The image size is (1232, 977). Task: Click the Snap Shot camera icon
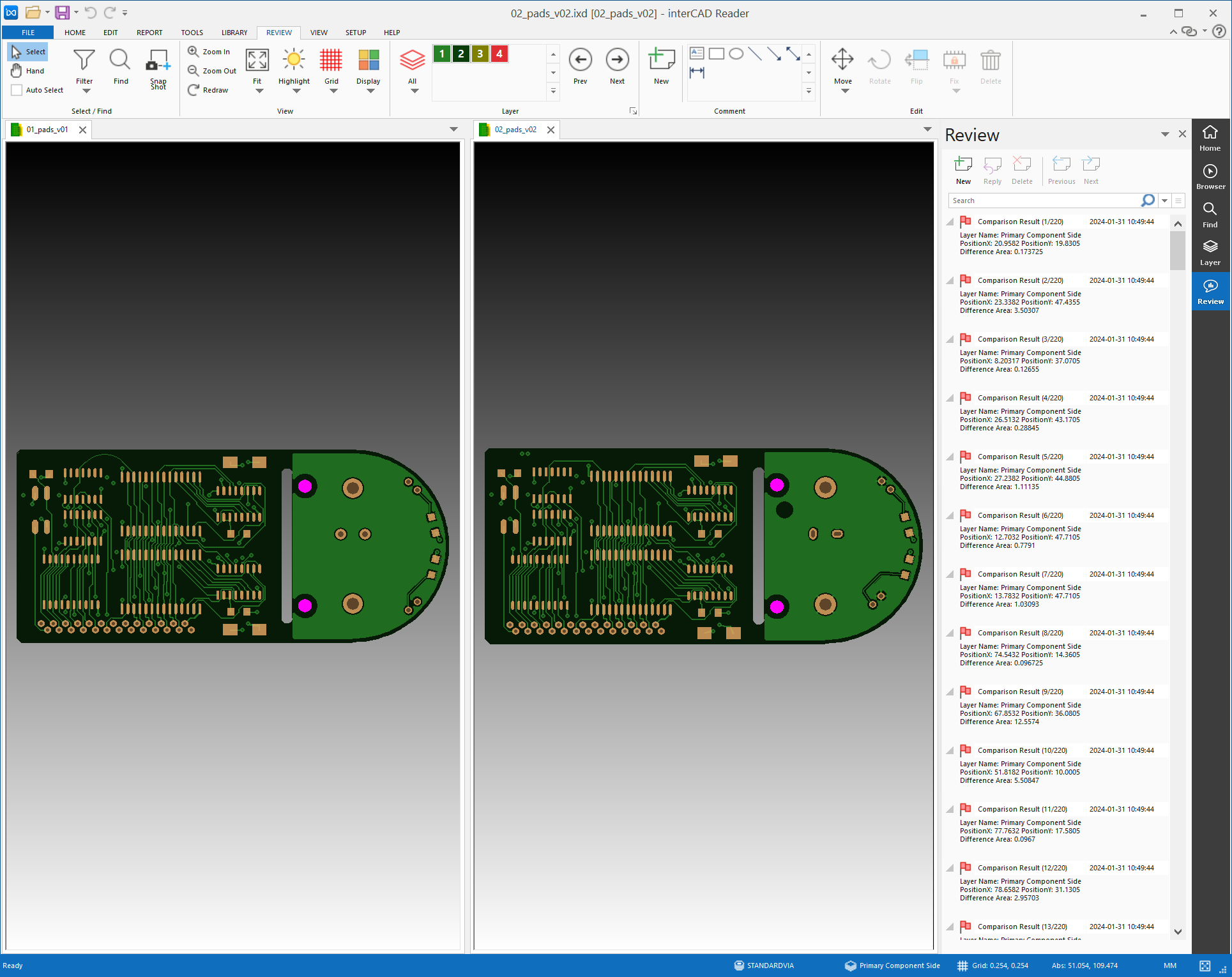coord(158,61)
